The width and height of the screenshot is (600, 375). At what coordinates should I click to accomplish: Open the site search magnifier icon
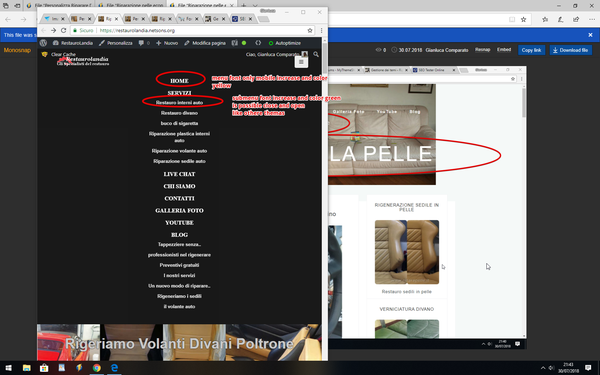click(x=316, y=54)
